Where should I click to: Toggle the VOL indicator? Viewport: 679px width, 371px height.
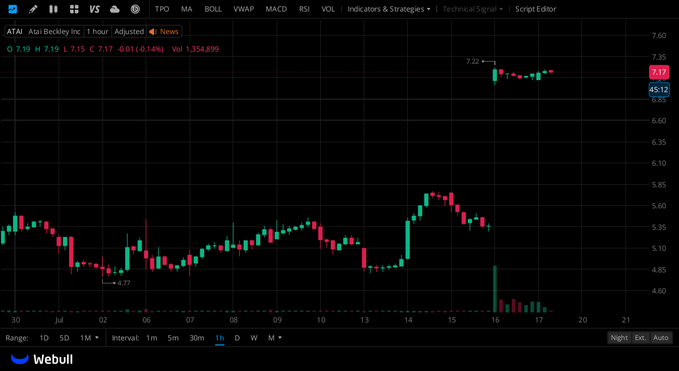328,9
